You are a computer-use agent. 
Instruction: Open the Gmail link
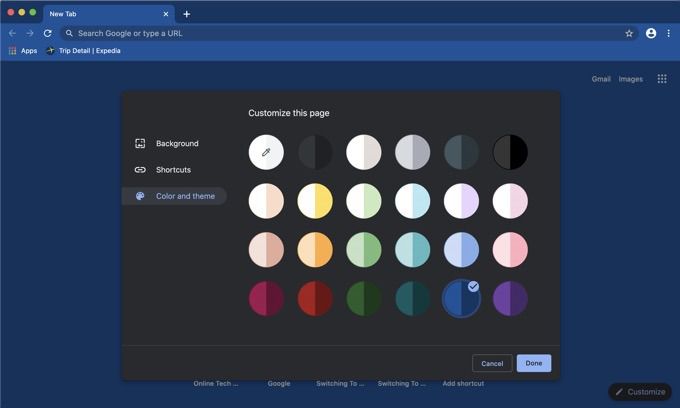pyautogui.click(x=601, y=79)
